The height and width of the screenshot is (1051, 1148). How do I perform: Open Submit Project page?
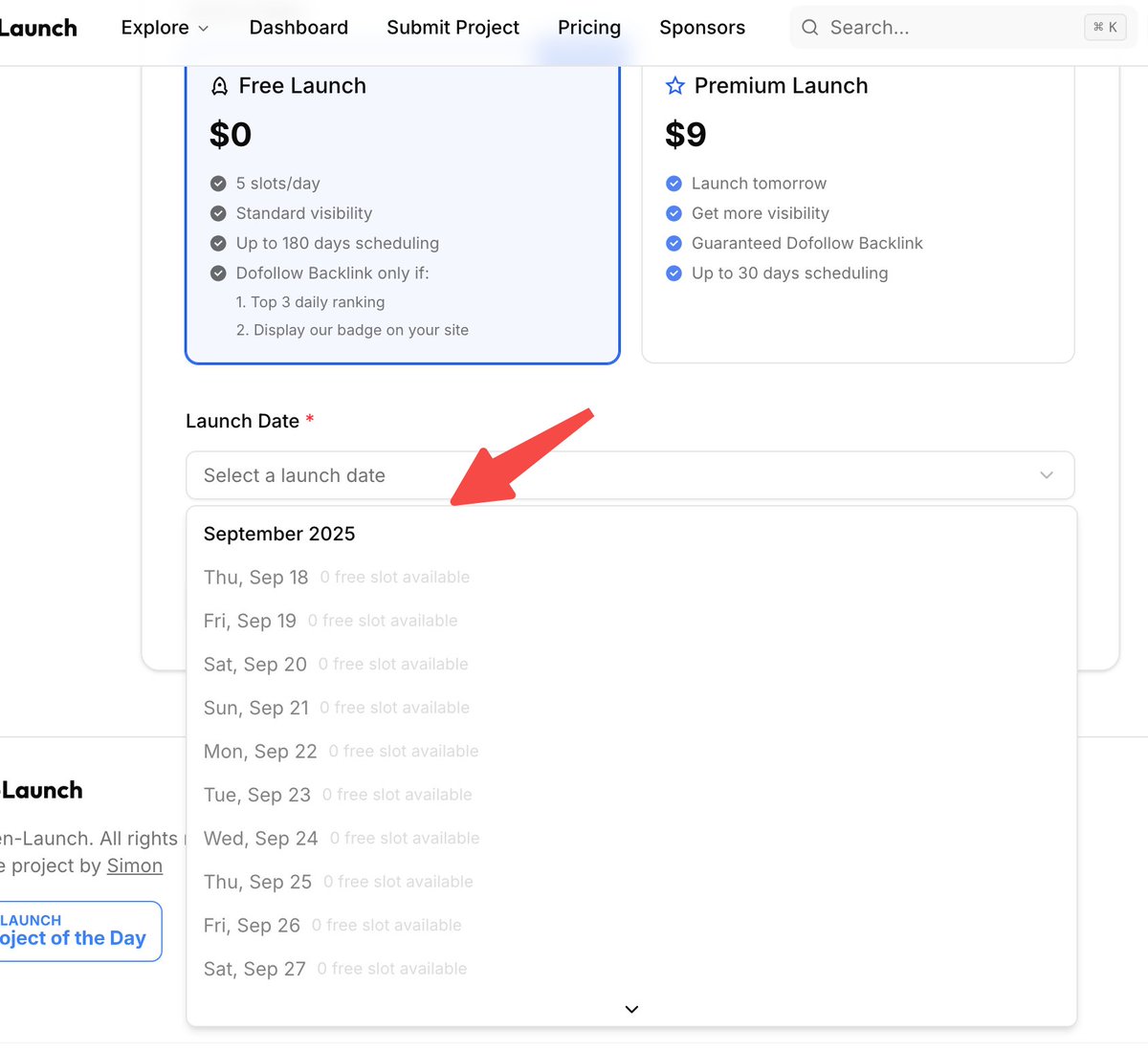click(x=453, y=28)
